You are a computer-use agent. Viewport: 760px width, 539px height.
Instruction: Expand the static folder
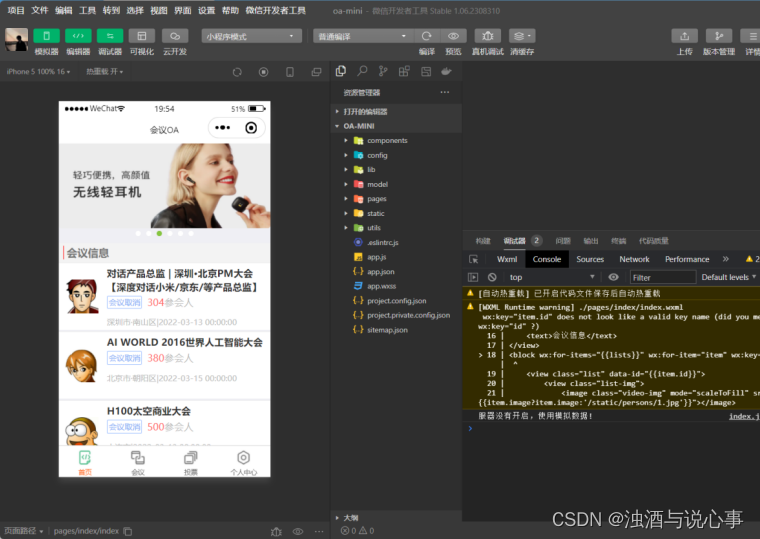[x=396, y=213]
